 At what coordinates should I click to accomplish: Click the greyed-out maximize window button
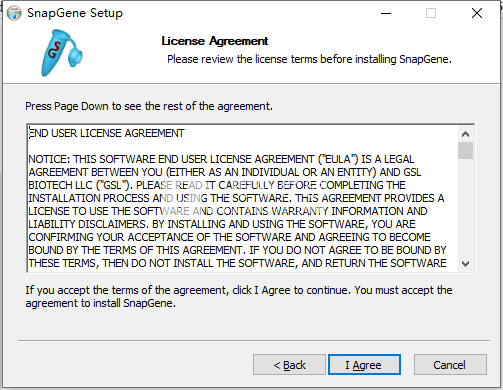tap(431, 13)
